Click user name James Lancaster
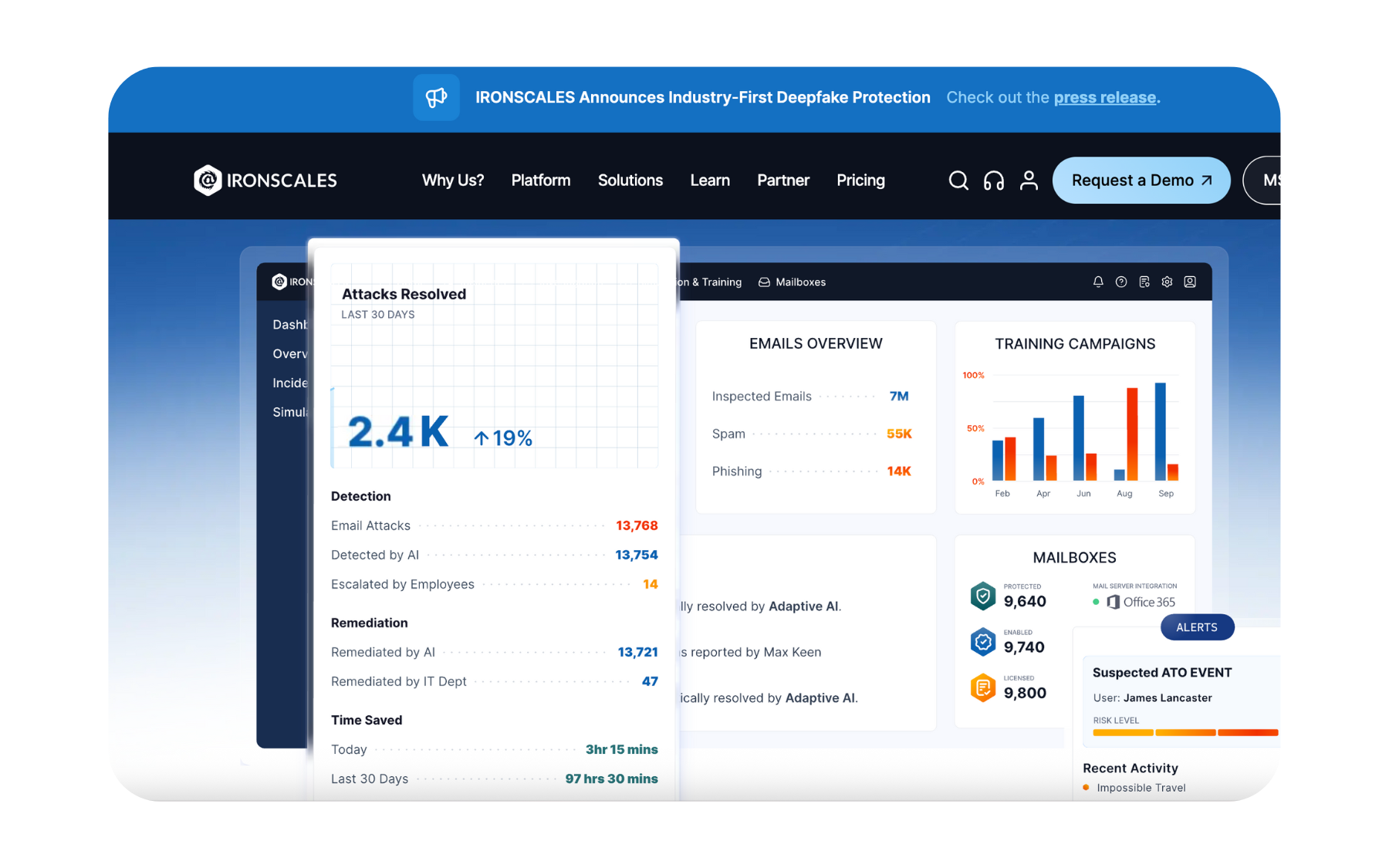1389x868 pixels. click(x=1168, y=697)
